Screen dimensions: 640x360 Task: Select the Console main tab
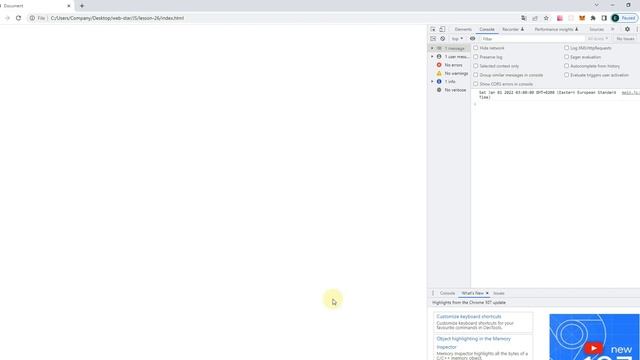487,29
